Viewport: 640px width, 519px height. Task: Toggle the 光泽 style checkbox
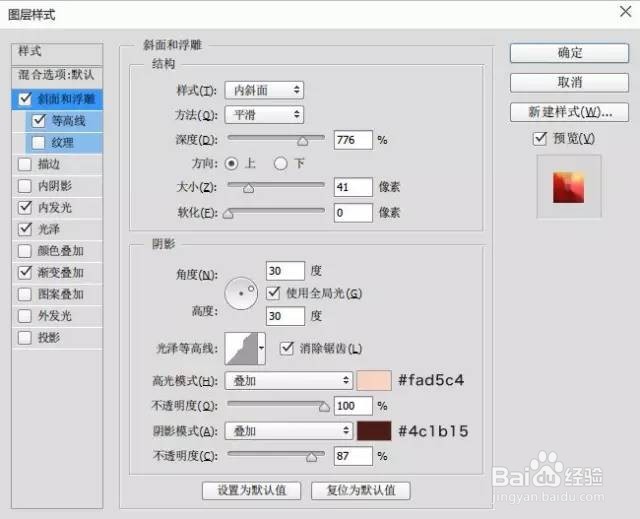pos(25,229)
